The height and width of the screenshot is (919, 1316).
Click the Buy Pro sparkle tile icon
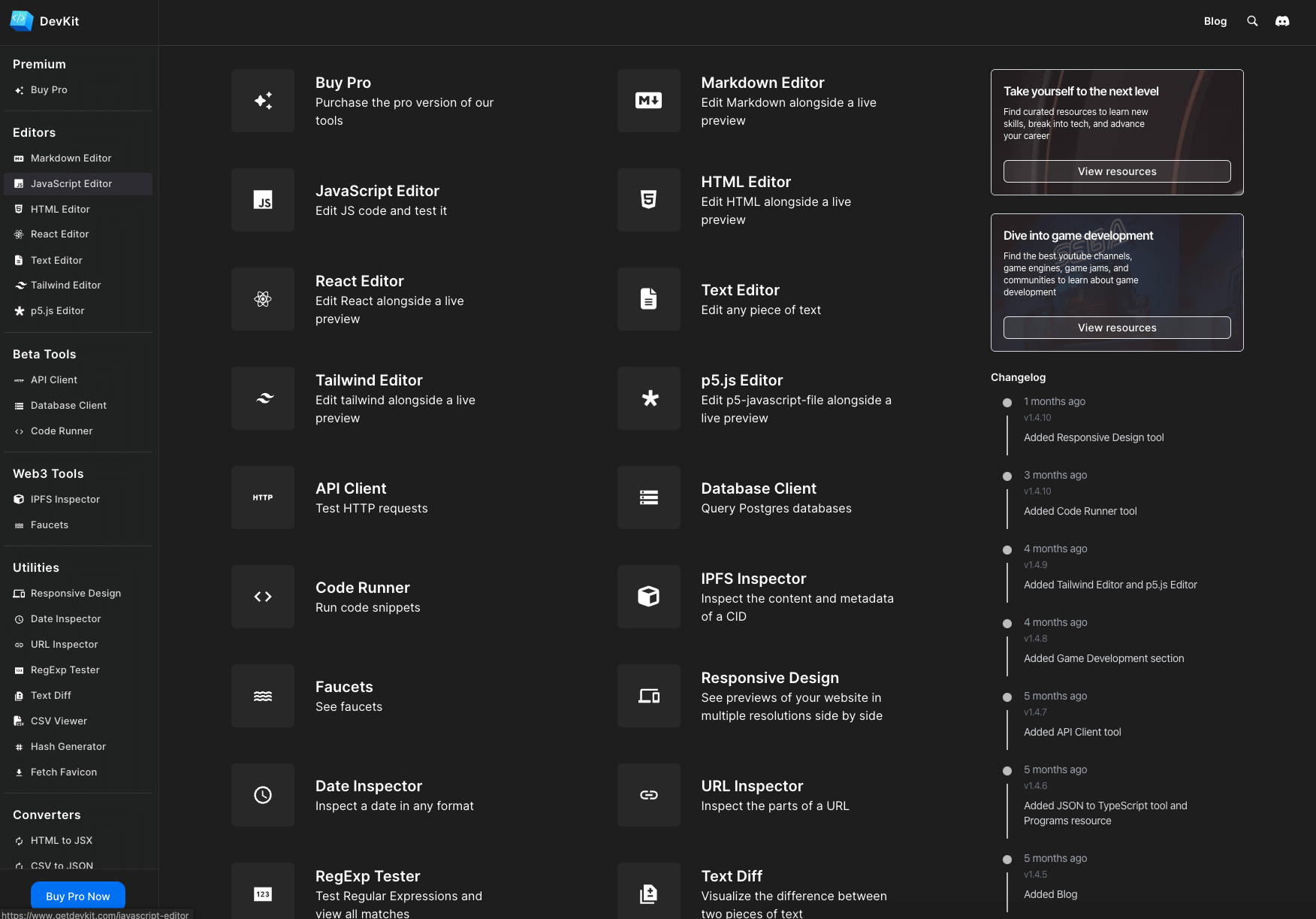pos(263,101)
